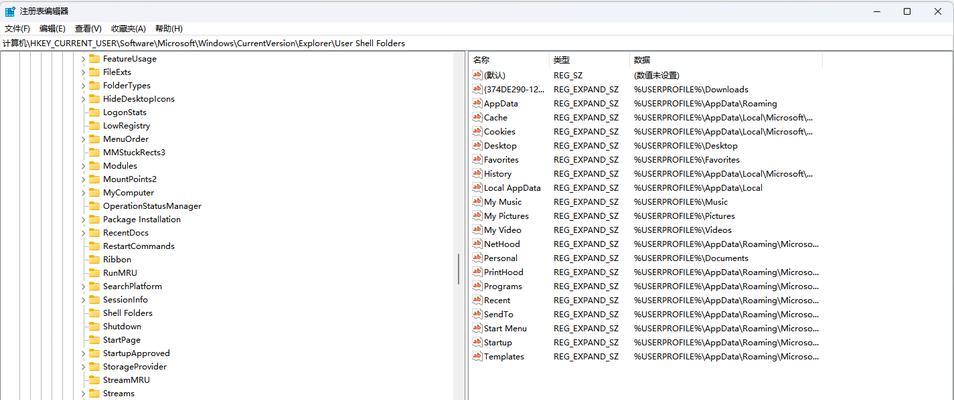This screenshot has width=954, height=400.
Task: Select the Recent value name
Action: click(497, 300)
